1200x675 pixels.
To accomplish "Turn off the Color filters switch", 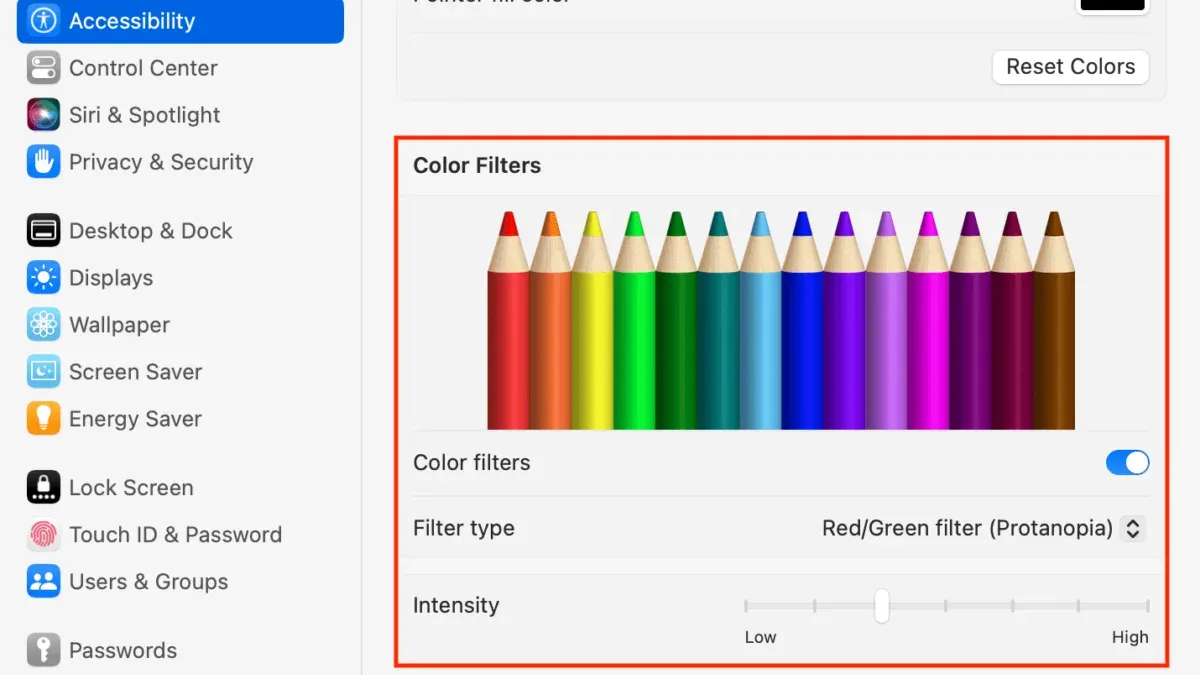I will click(x=1127, y=462).
